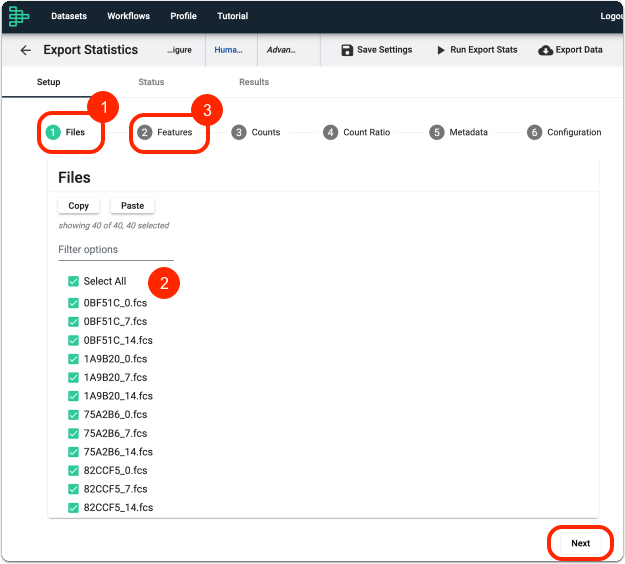The width and height of the screenshot is (625, 564).
Task: Uncheck the 0BF51C_14.fcs checkbox
Action: click(73, 340)
